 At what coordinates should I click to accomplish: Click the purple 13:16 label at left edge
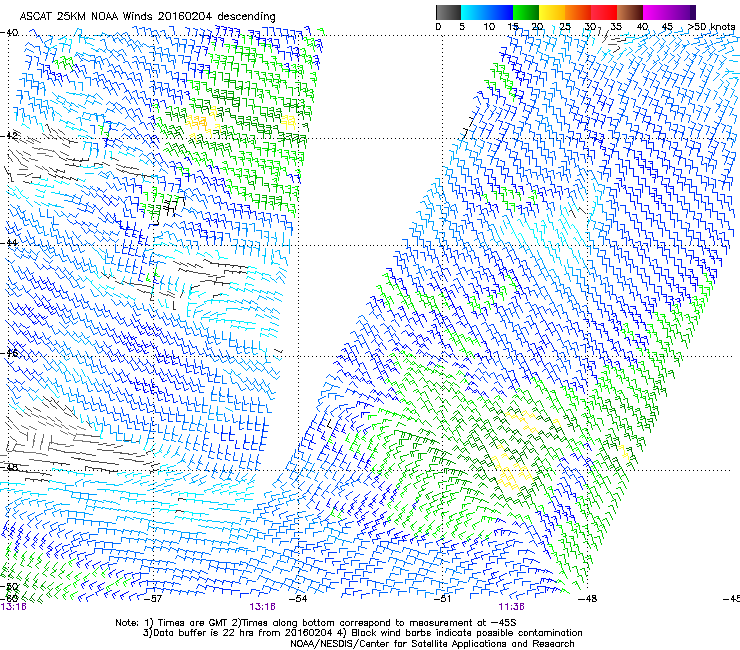tap(13, 607)
